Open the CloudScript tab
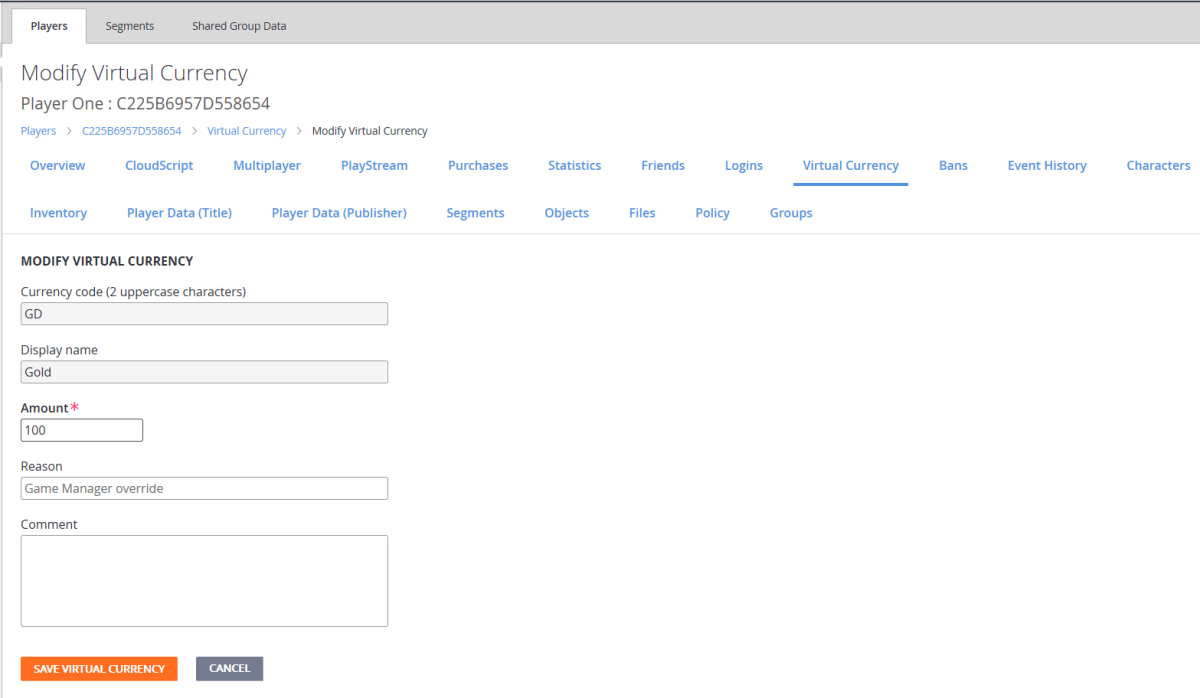Screen dimensions: 1200x698 (x=159, y=166)
